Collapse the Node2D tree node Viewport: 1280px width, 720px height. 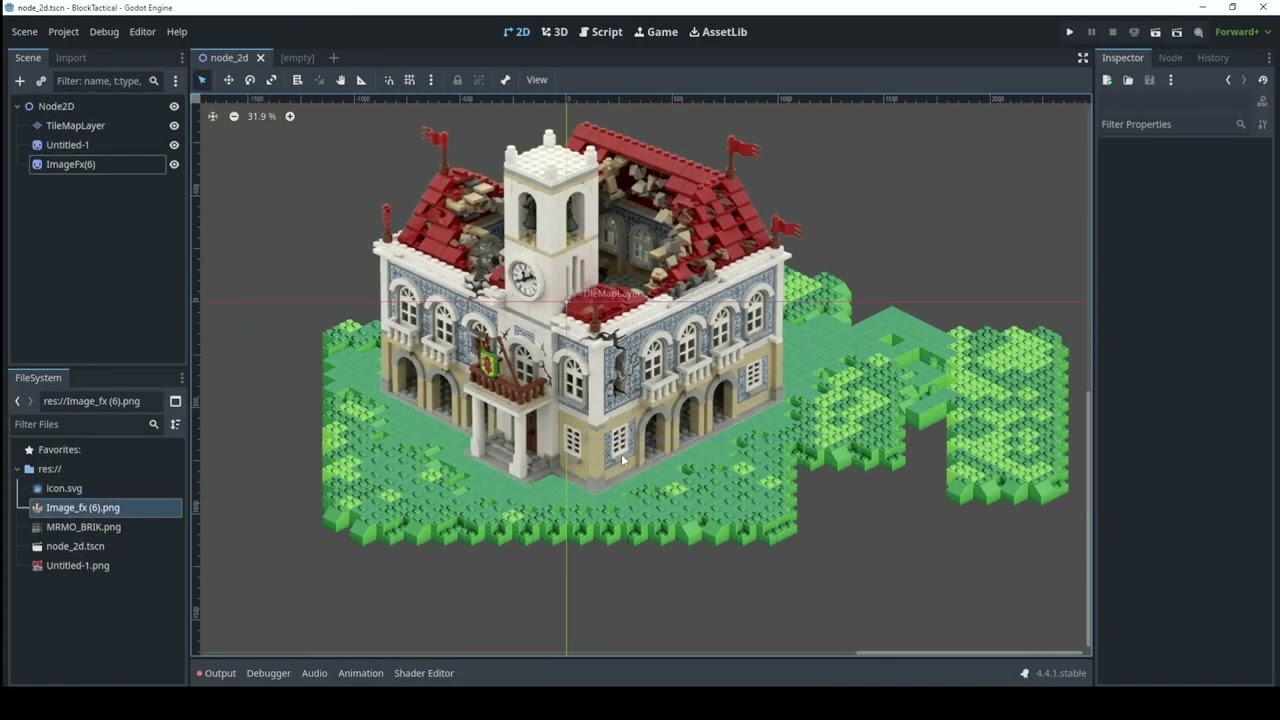(x=17, y=106)
